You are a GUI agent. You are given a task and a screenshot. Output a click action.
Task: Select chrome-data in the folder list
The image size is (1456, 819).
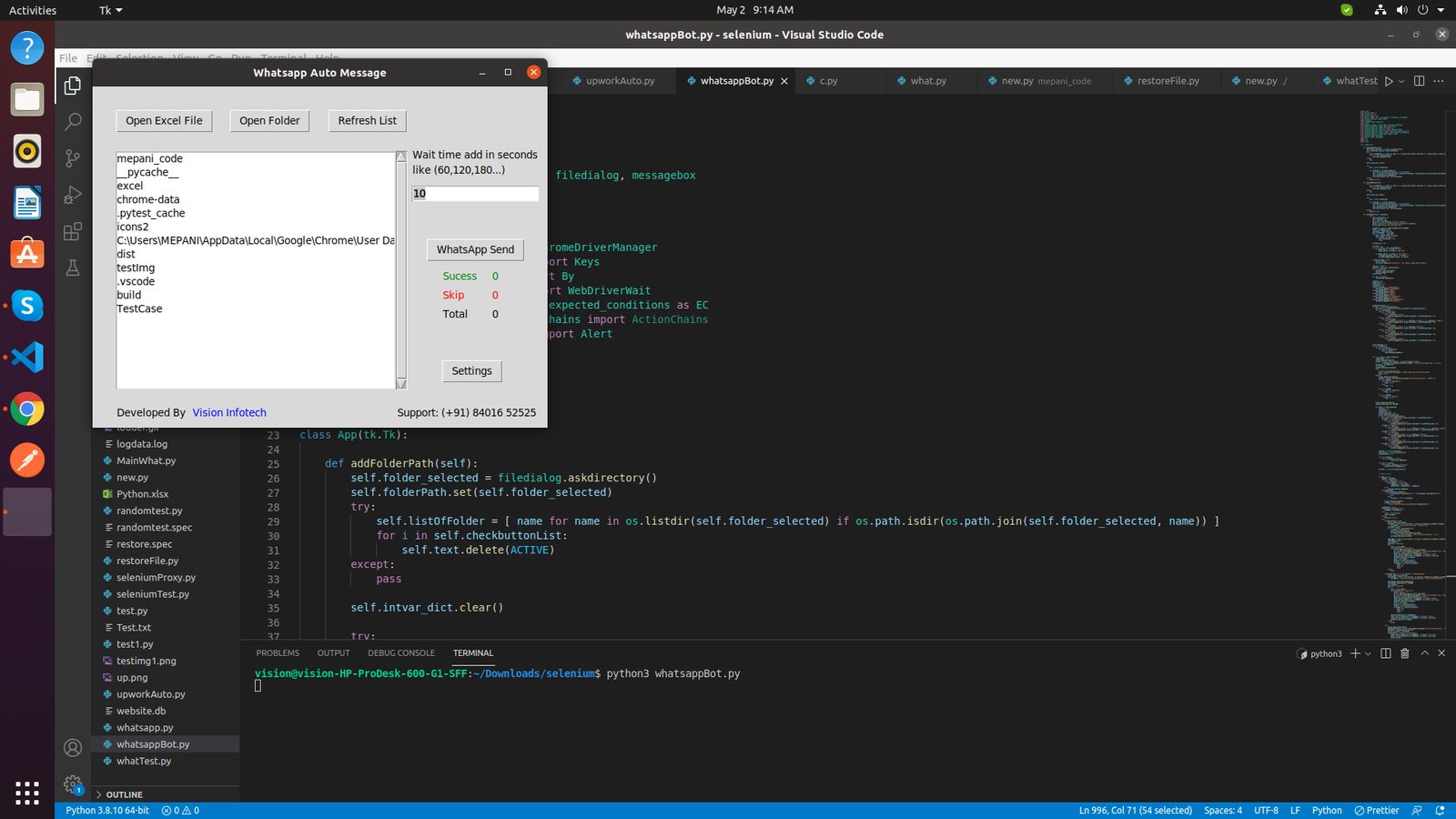click(x=148, y=199)
